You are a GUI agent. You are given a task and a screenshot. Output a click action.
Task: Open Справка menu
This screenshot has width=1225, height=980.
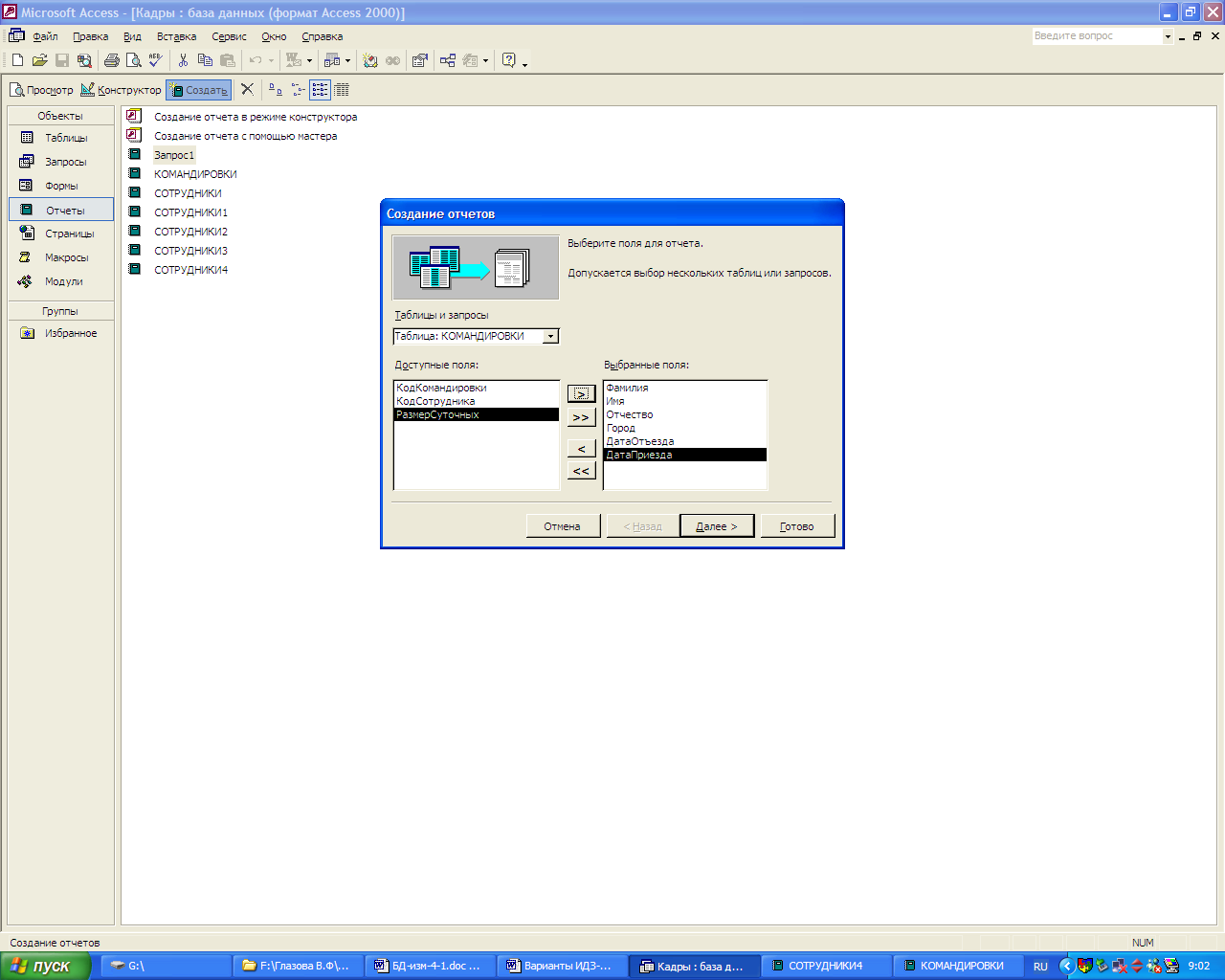coord(322,36)
